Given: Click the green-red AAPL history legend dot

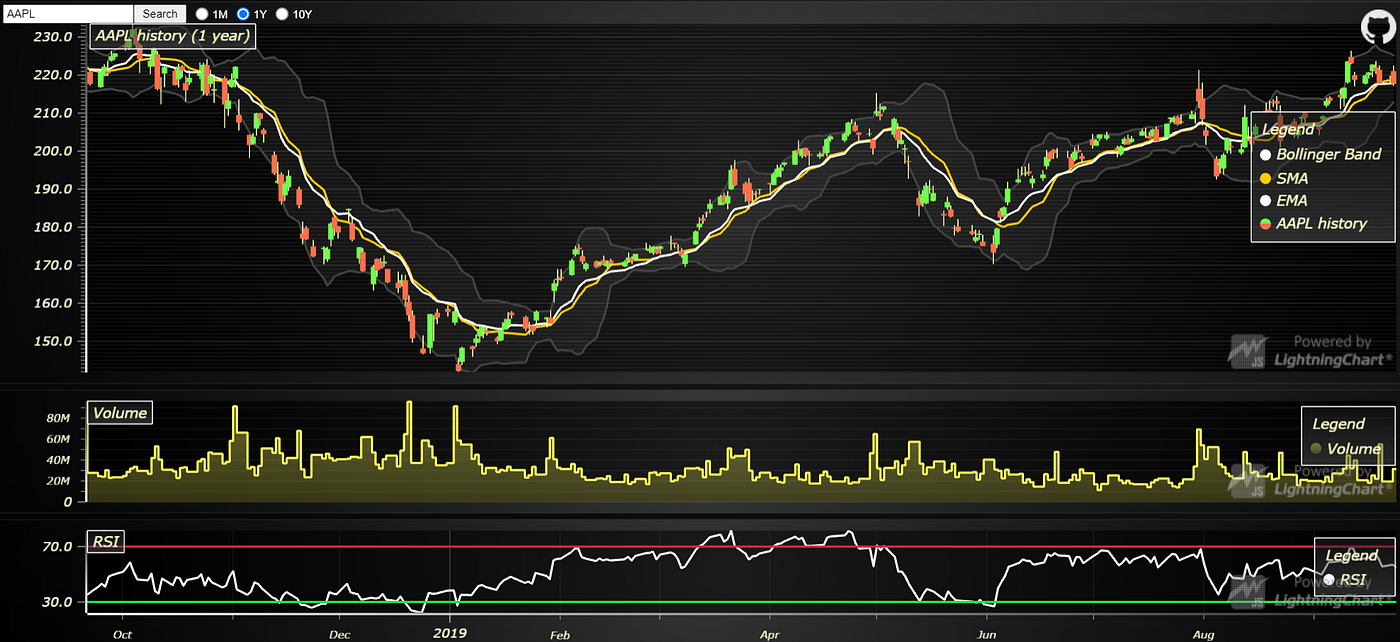Looking at the screenshot, I should (x=1265, y=223).
